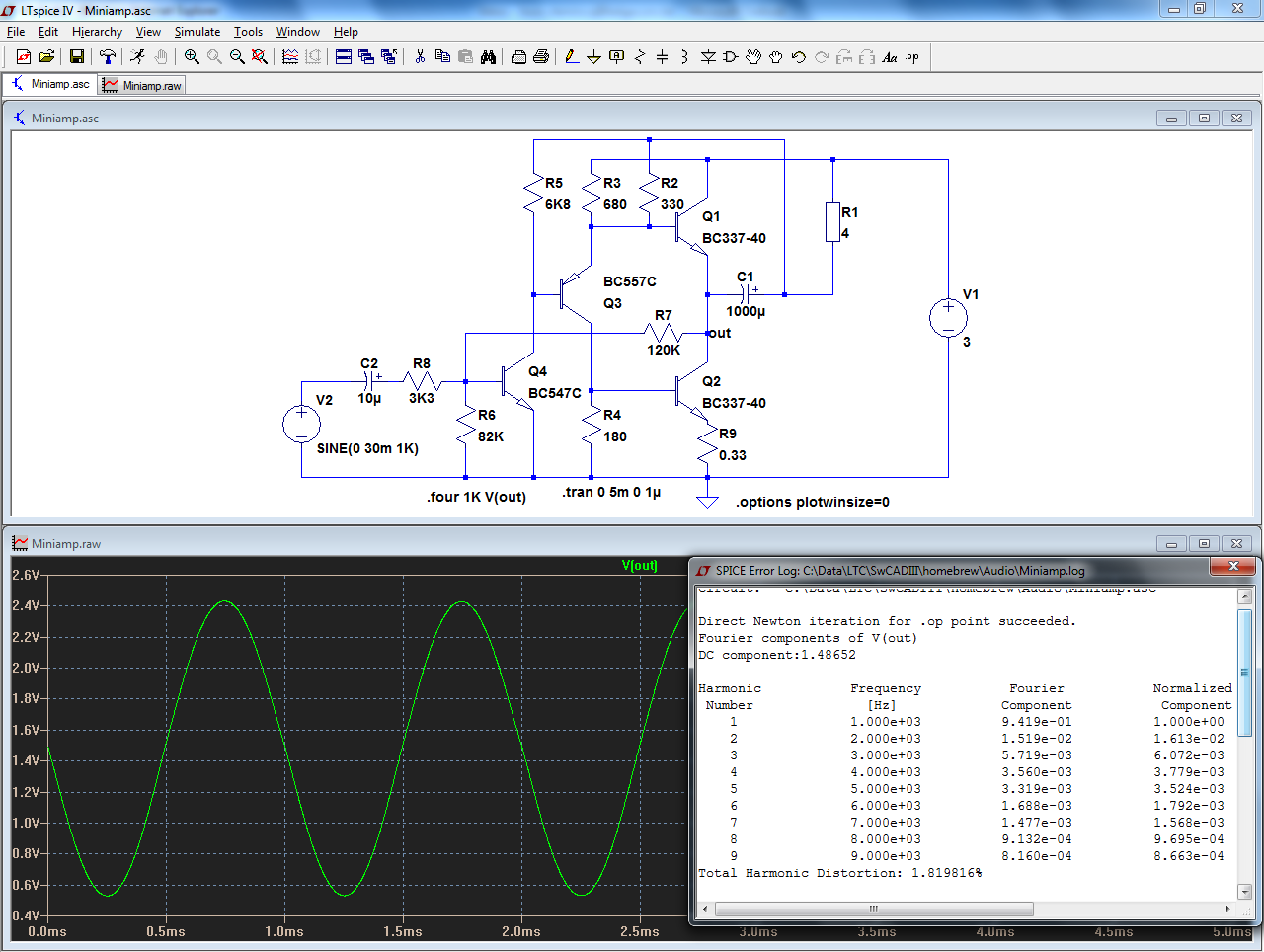Tile the windows horizontally via the toolbar icon
Viewport: 1264px width, 952px height.
click(344, 57)
